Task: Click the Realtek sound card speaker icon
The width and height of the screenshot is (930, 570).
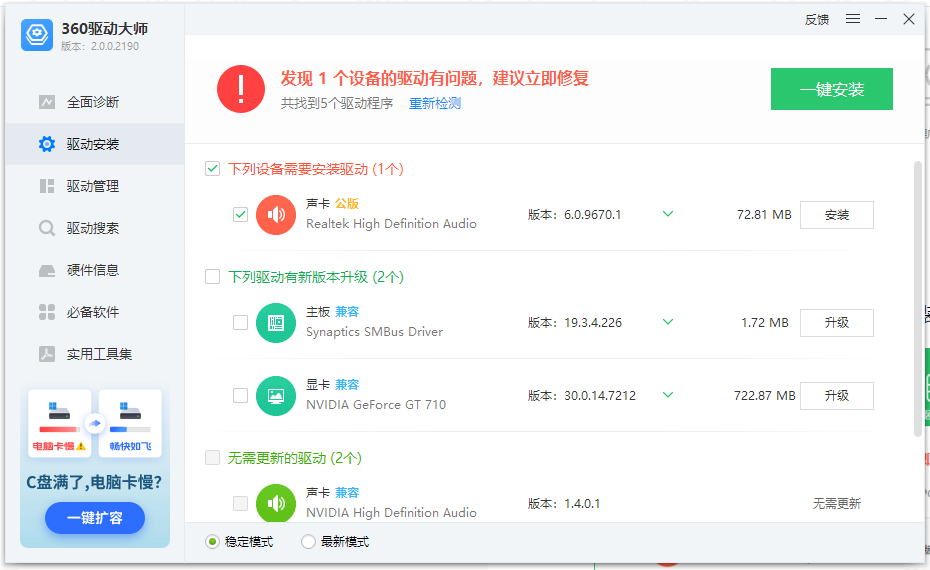Action: click(276, 215)
